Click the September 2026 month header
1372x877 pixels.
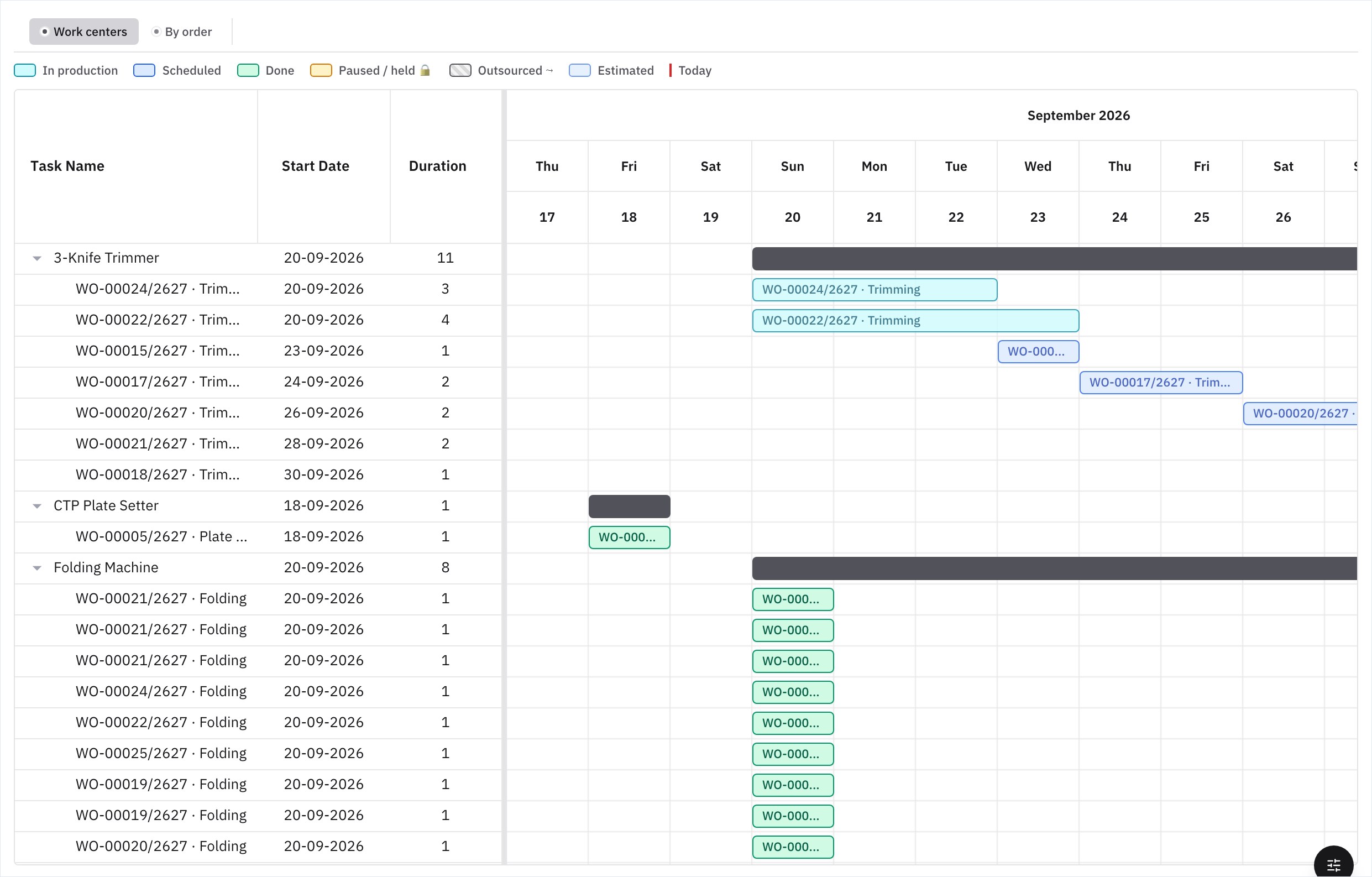1078,116
